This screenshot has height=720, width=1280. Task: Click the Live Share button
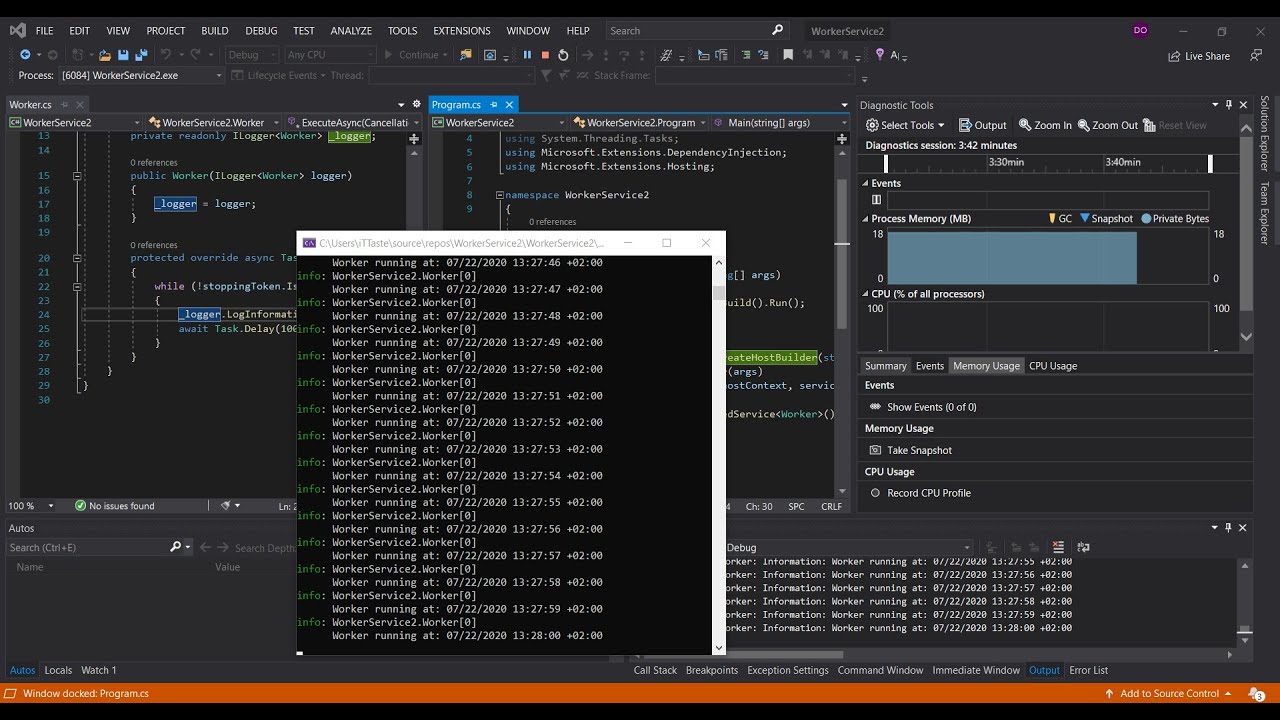(x=1199, y=56)
